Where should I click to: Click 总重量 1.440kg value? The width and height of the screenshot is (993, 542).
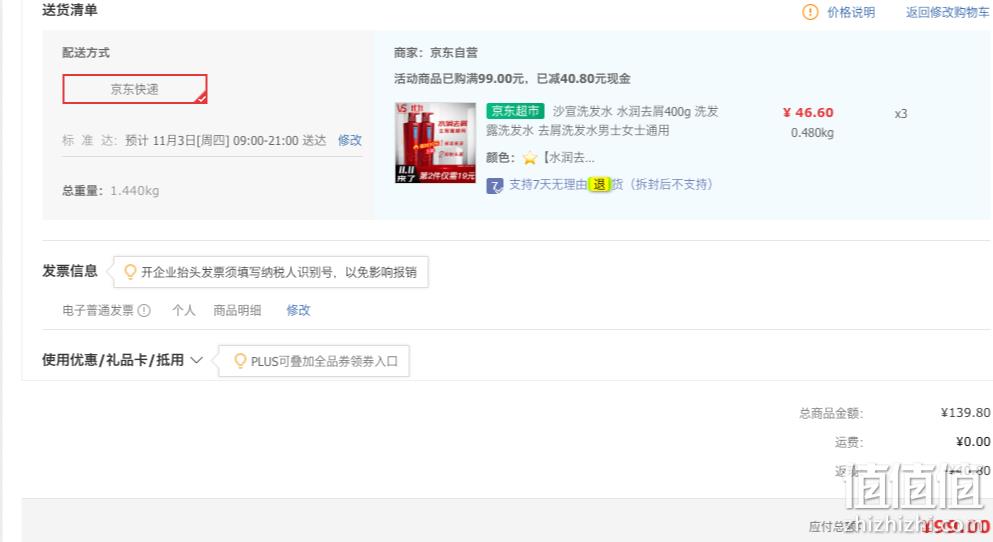point(135,191)
